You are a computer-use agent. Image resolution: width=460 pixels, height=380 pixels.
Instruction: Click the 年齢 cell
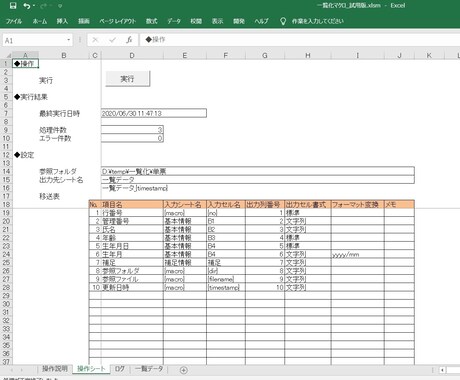point(132,238)
